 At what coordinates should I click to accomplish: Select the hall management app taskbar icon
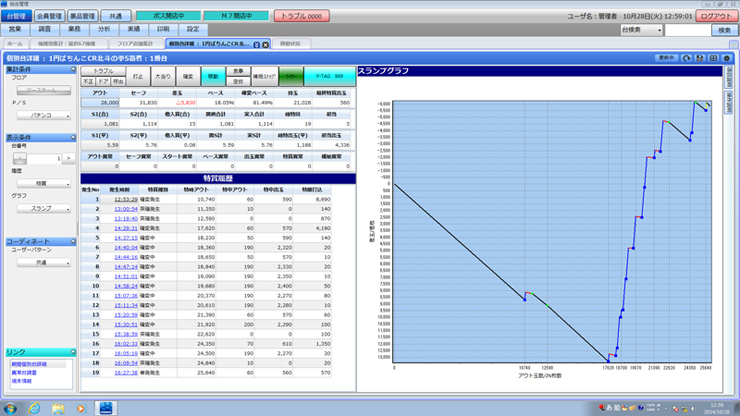(x=106, y=408)
